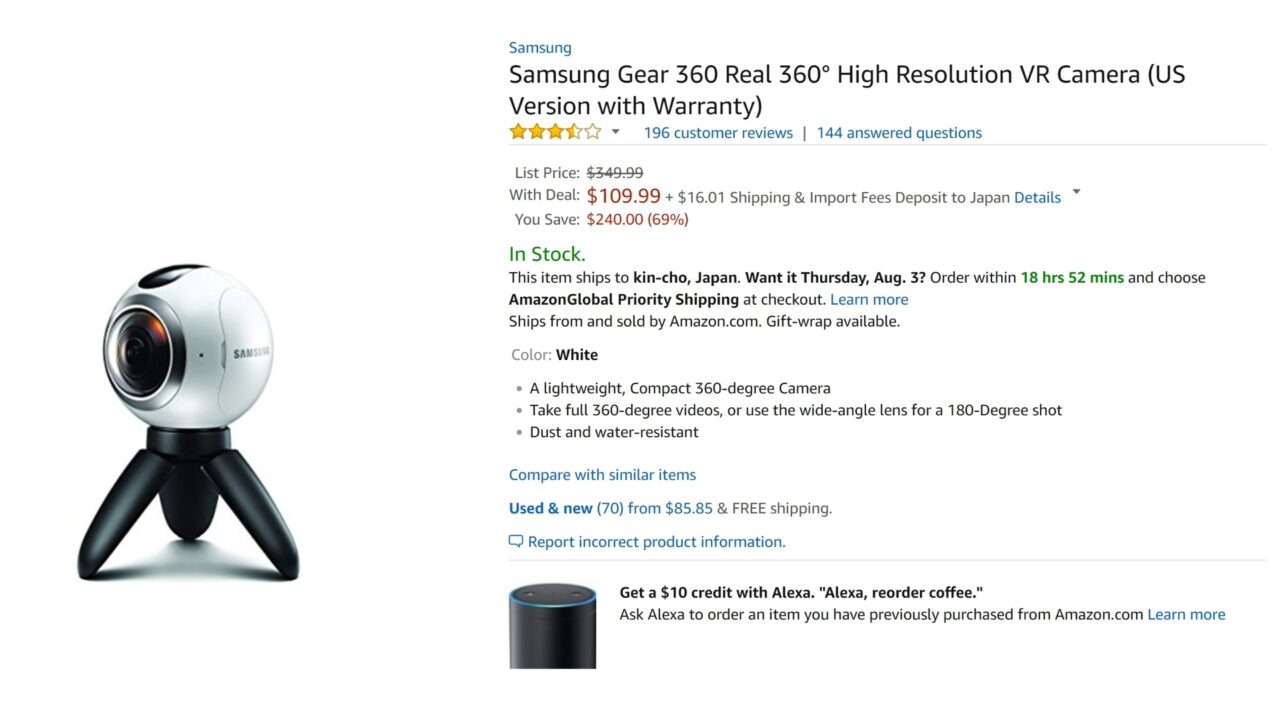View the 144 answered questions
The height and width of the screenshot is (720, 1280).
pyautogui.click(x=899, y=133)
